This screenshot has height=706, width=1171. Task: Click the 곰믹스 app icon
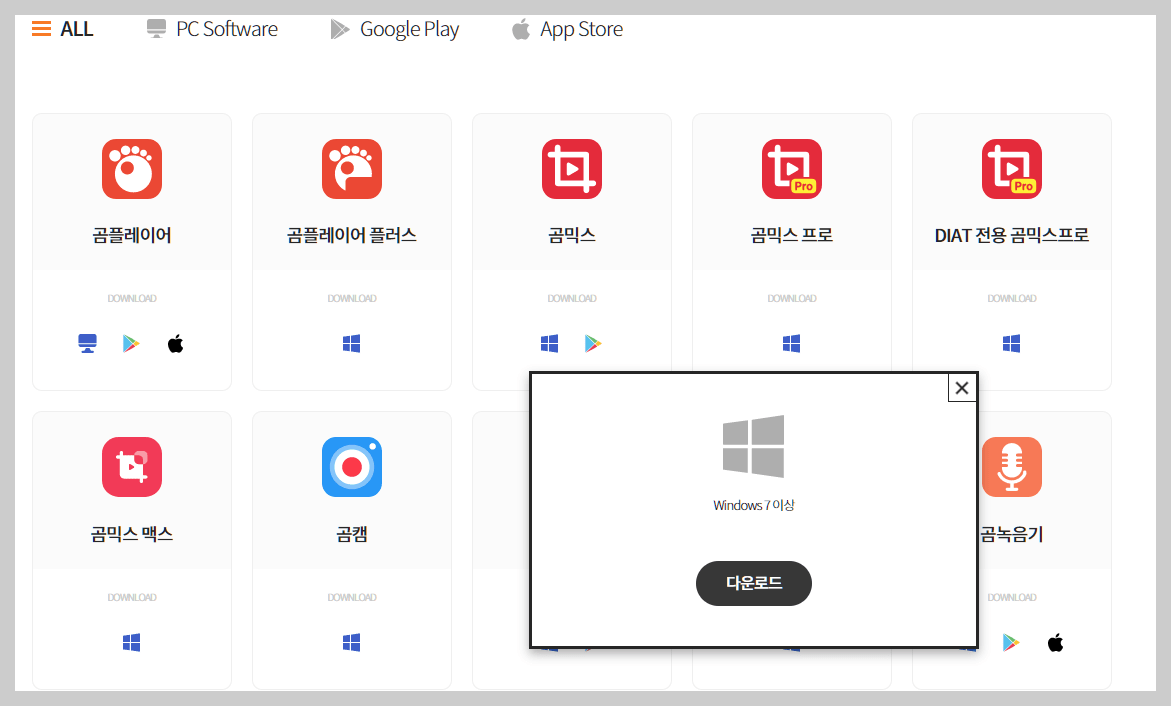coord(572,169)
